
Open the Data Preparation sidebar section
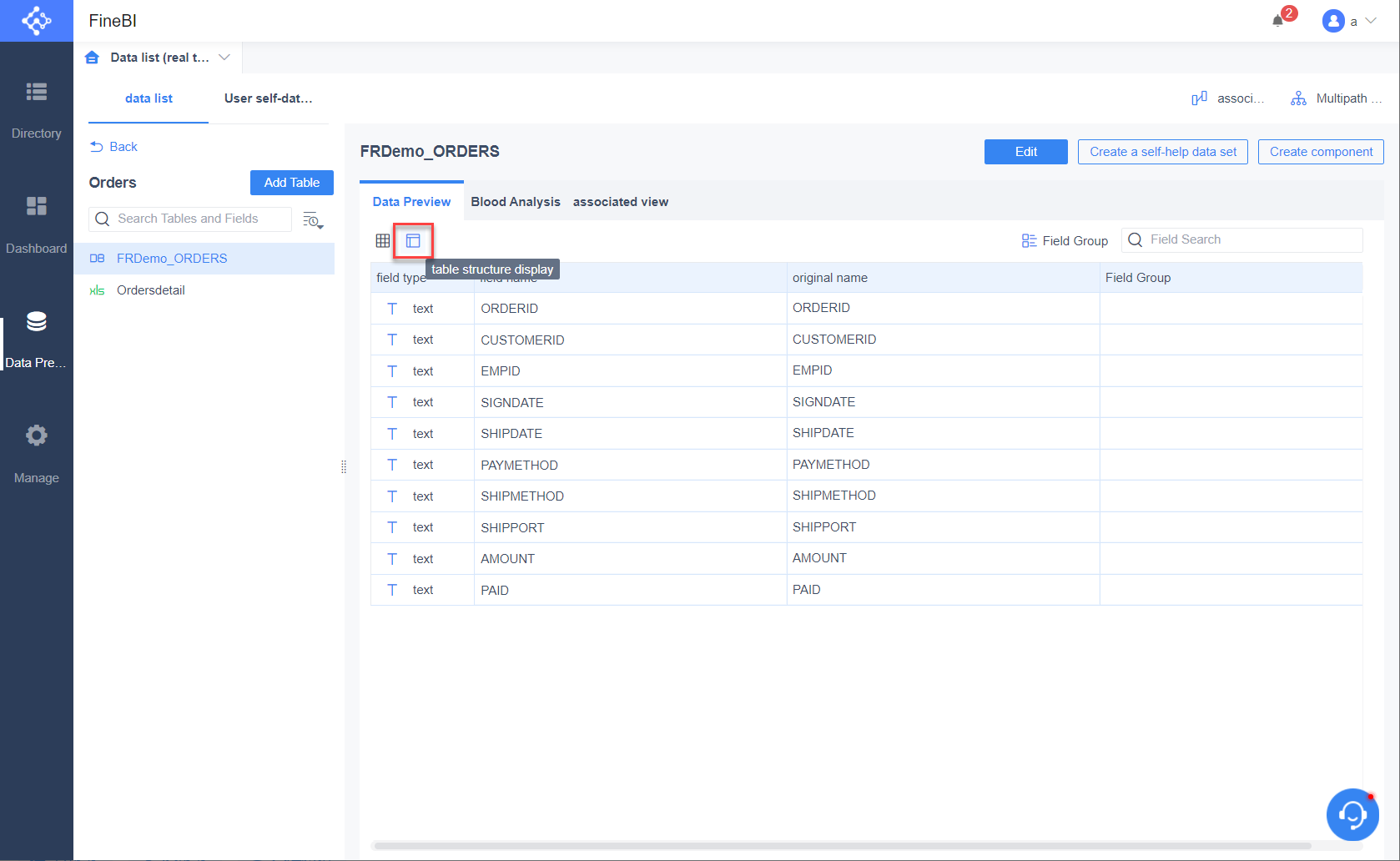(x=37, y=340)
